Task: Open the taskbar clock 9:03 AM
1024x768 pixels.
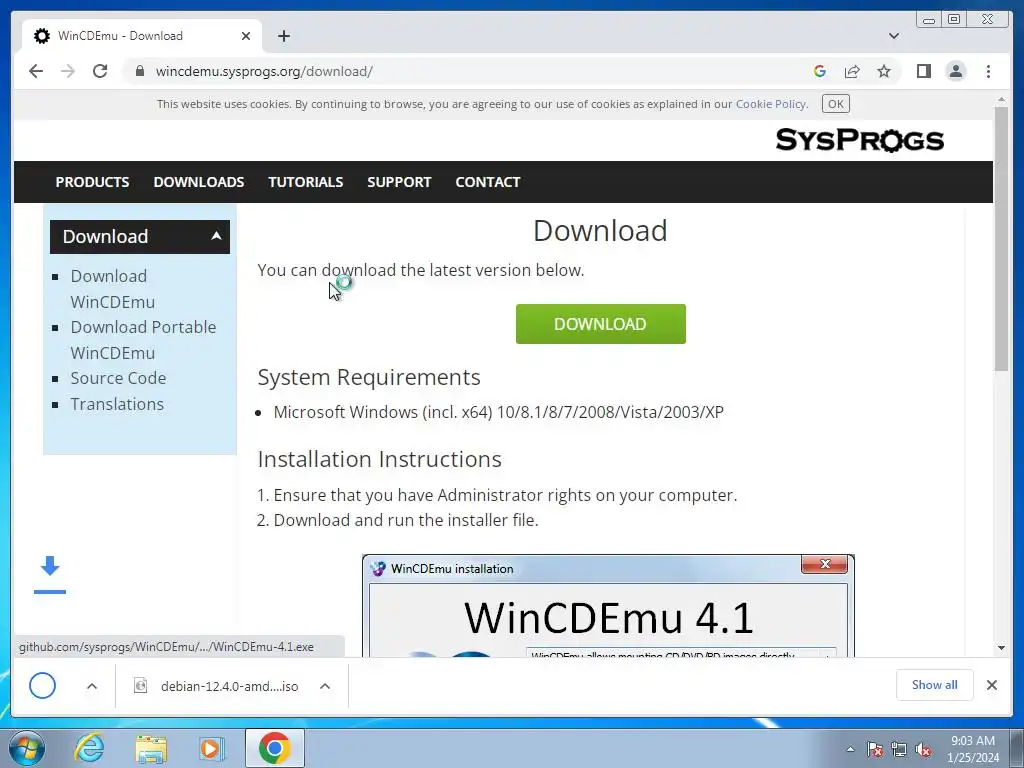Action: tap(973, 749)
